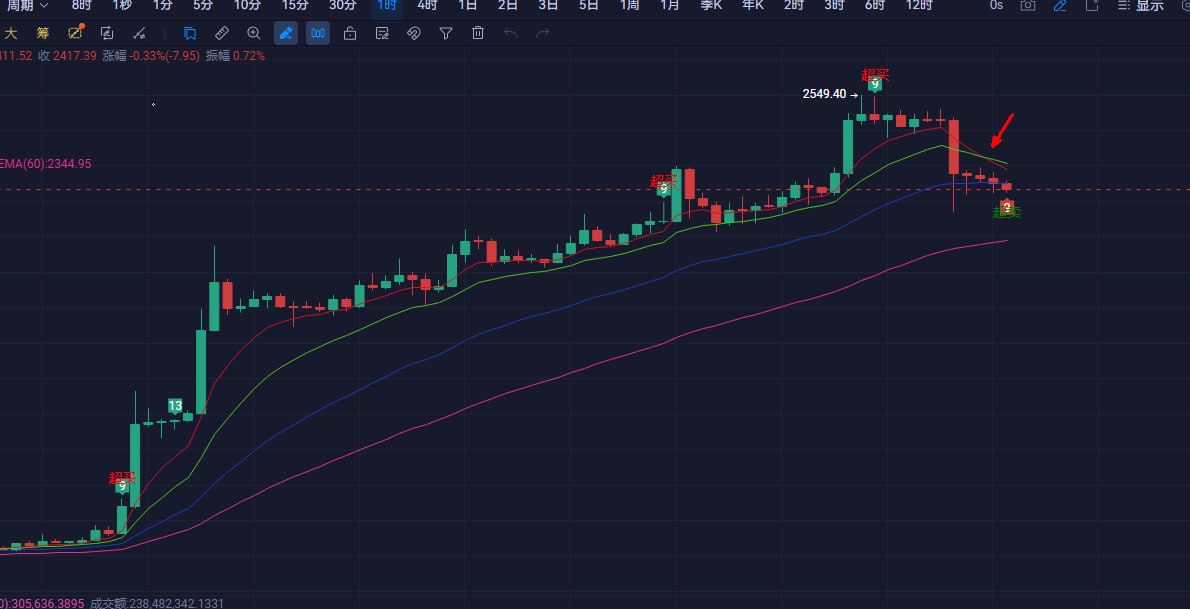
Task: Switch to the 12时 timeframe
Action: [919, 5]
